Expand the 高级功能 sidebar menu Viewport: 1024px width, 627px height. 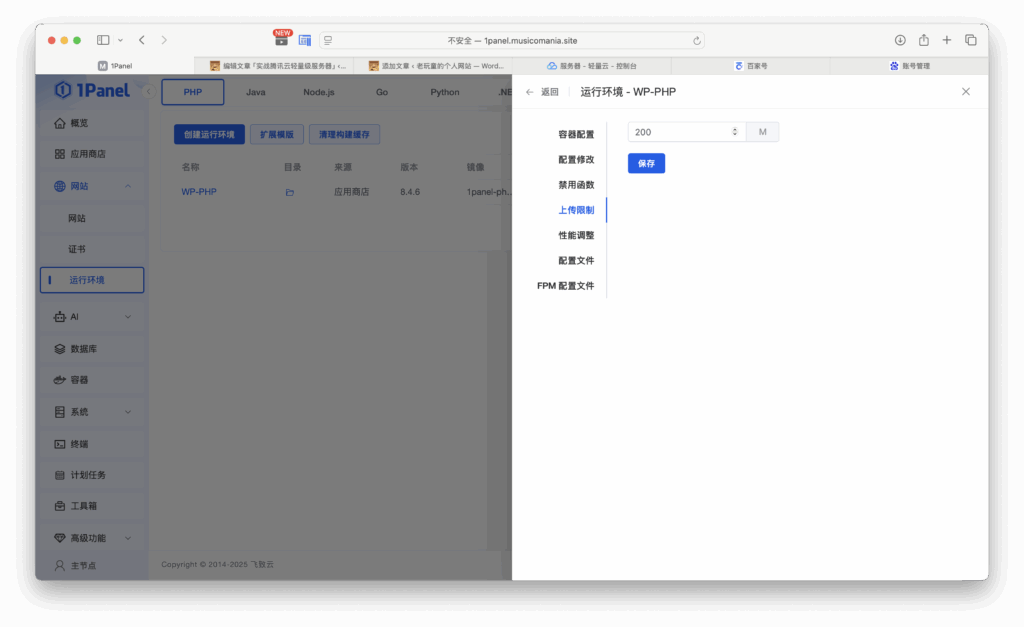(127, 538)
